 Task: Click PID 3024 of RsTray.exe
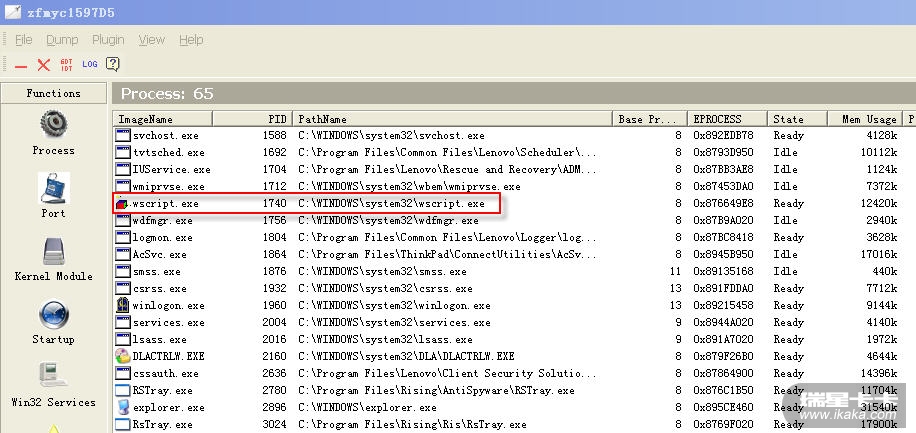click(274, 424)
